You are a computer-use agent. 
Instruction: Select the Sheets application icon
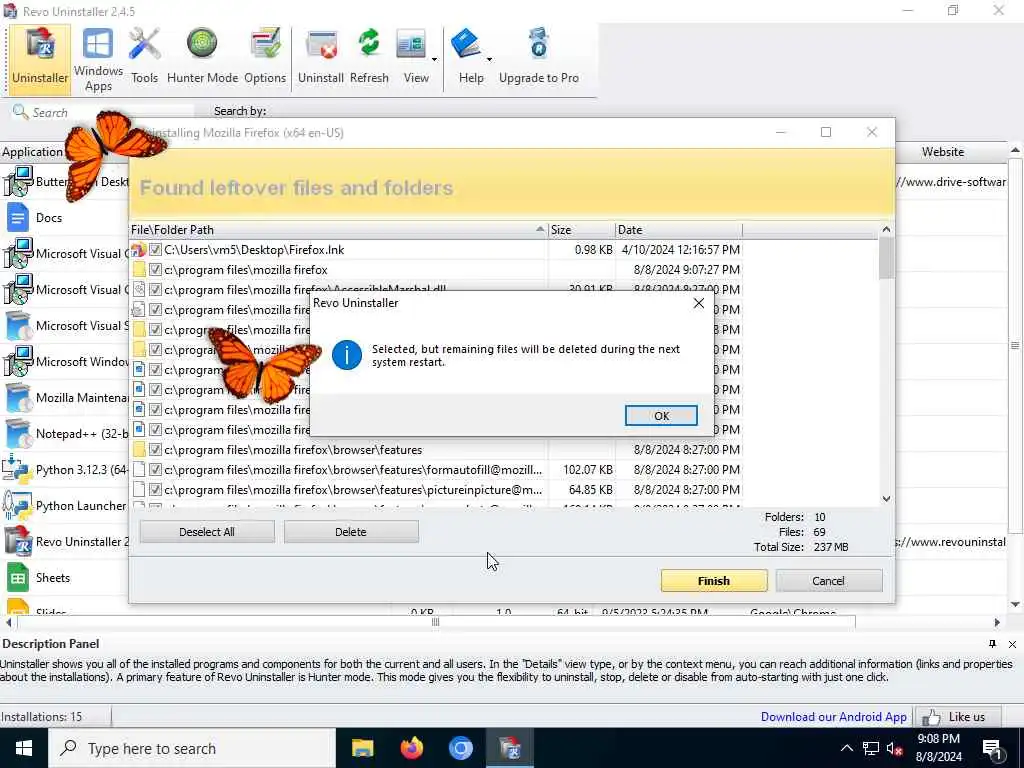pos(18,578)
